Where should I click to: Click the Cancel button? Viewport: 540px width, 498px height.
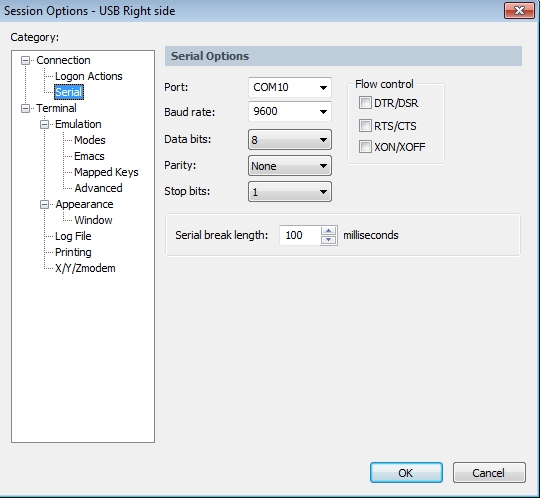[x=489, y=473]
